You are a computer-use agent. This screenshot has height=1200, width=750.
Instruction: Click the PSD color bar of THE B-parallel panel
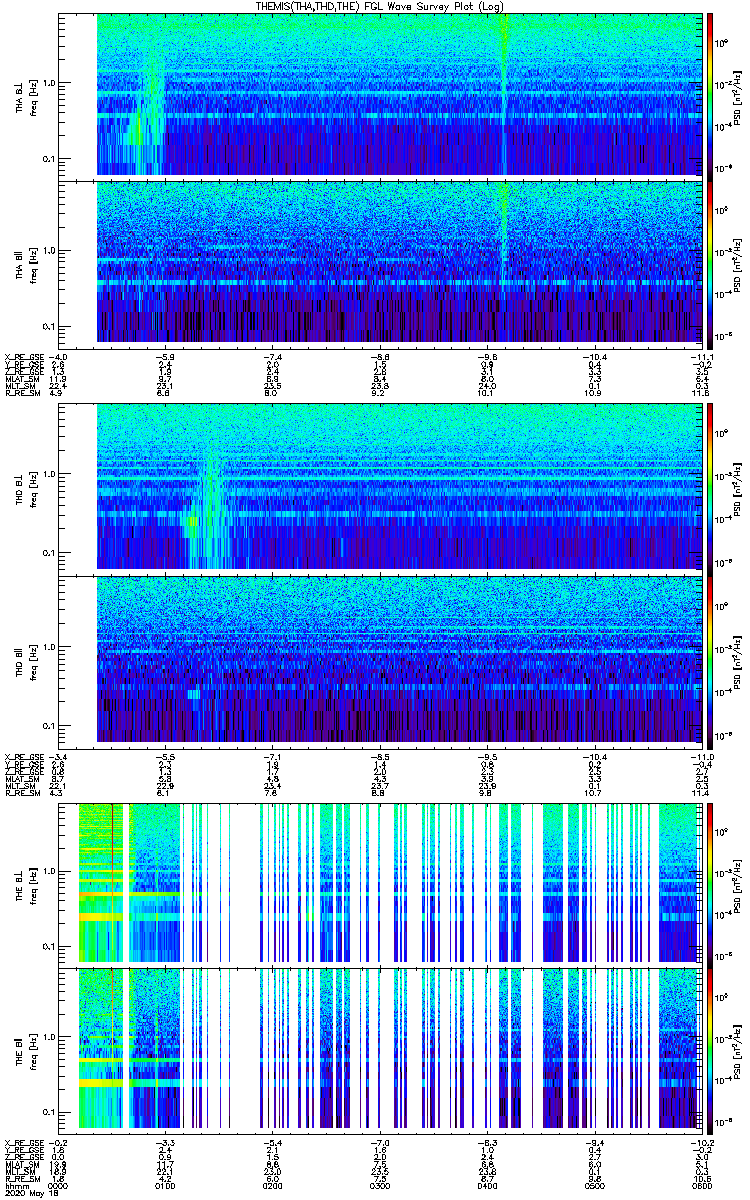(711, 1049)
